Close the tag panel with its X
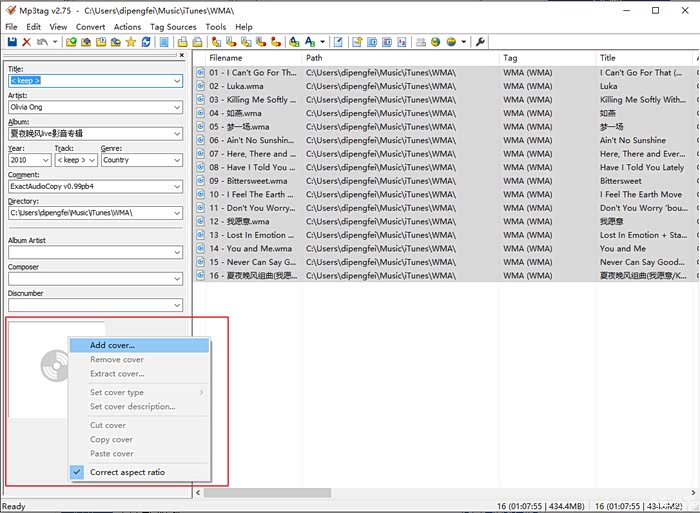Viewport: 700px width, 513px height. coord(181,57)
